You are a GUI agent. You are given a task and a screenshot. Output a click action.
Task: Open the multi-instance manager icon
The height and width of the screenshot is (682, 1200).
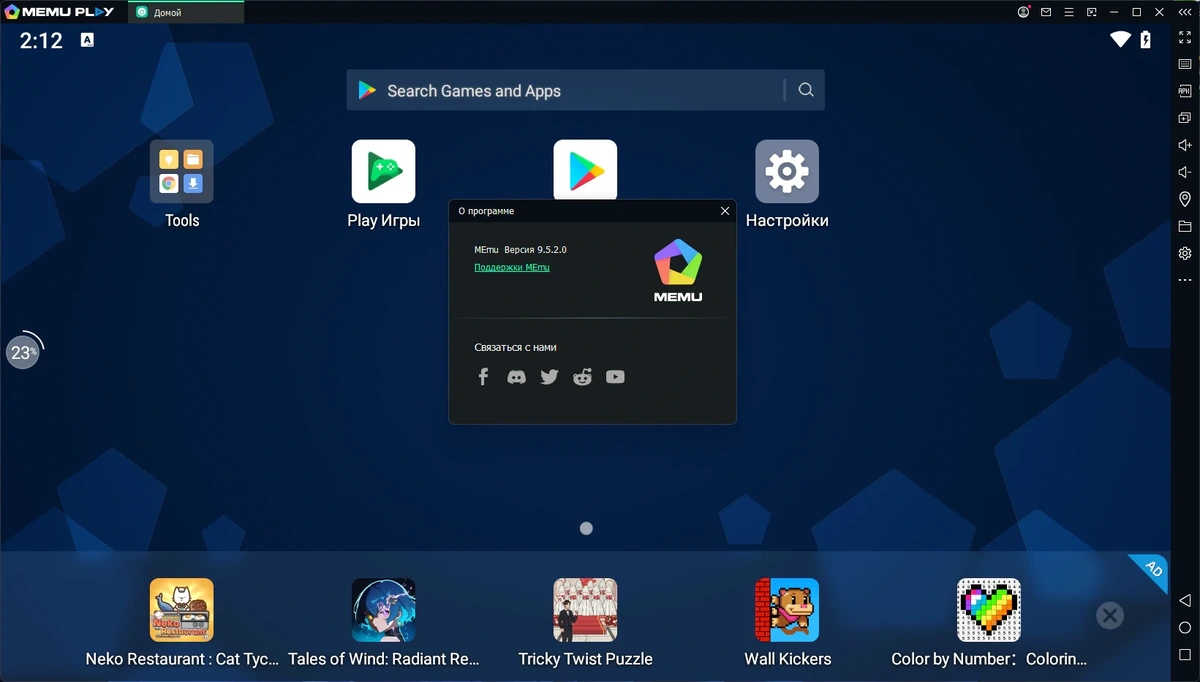(x=1185, y=118)
